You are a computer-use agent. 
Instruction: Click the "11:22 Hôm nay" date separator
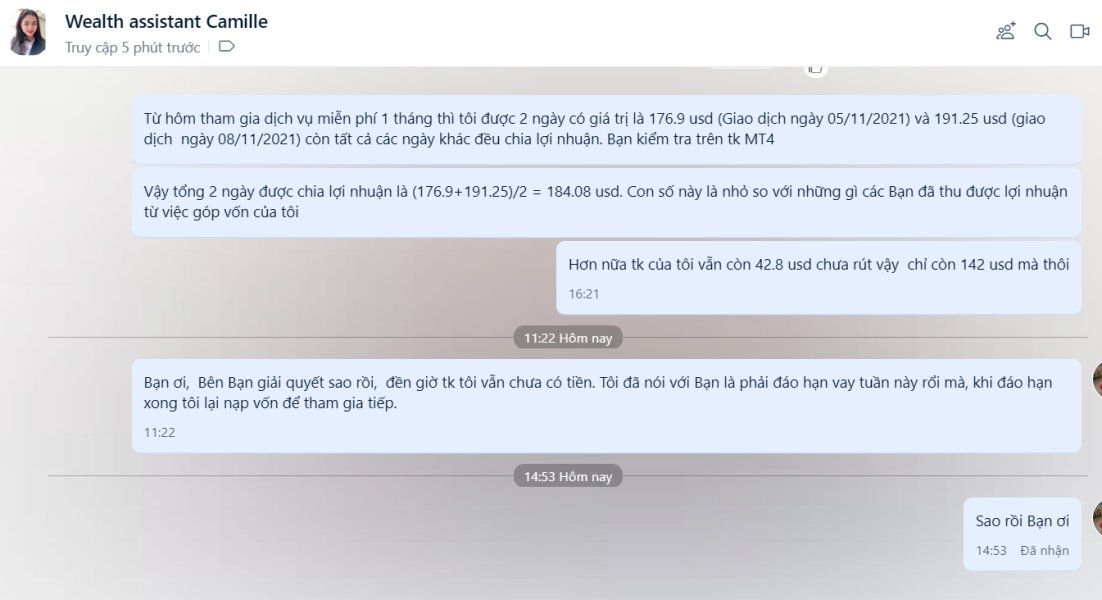click(x=568, y=338)
